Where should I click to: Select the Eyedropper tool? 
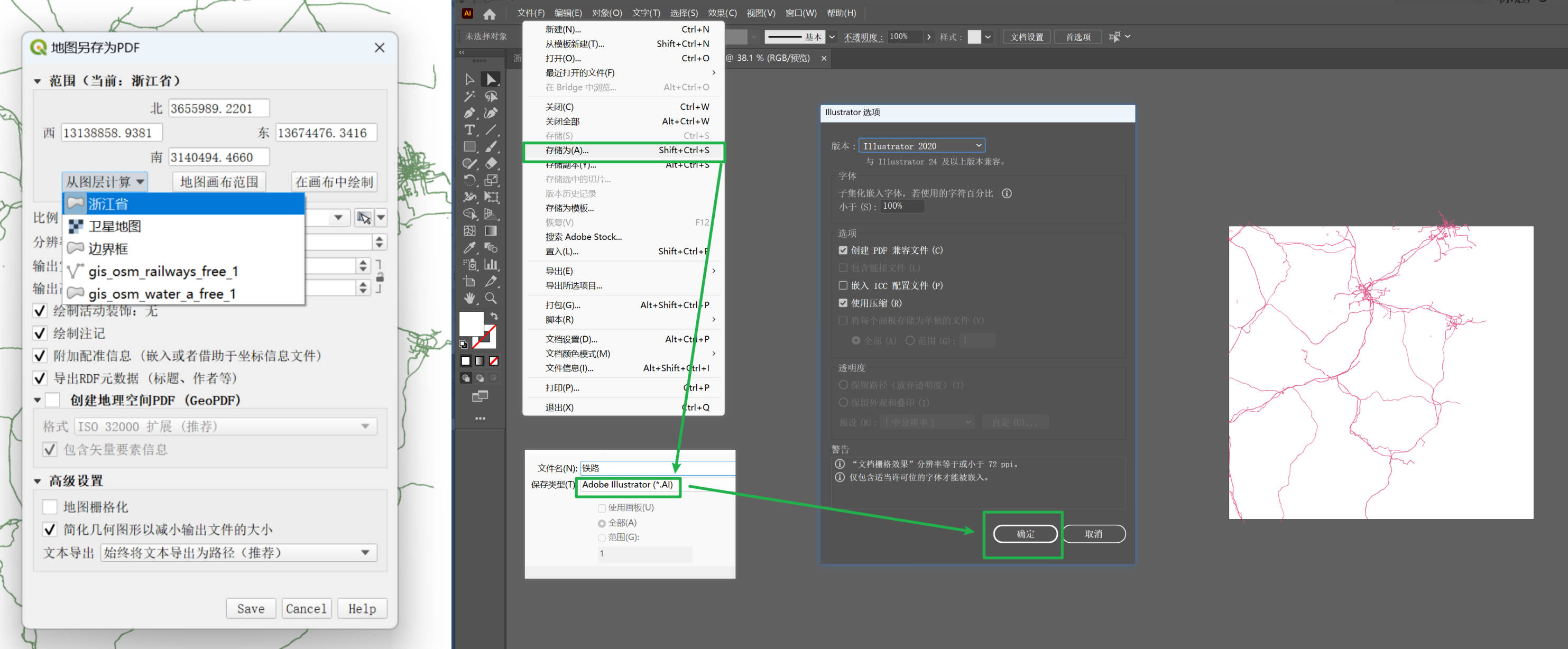click(469, 247)
